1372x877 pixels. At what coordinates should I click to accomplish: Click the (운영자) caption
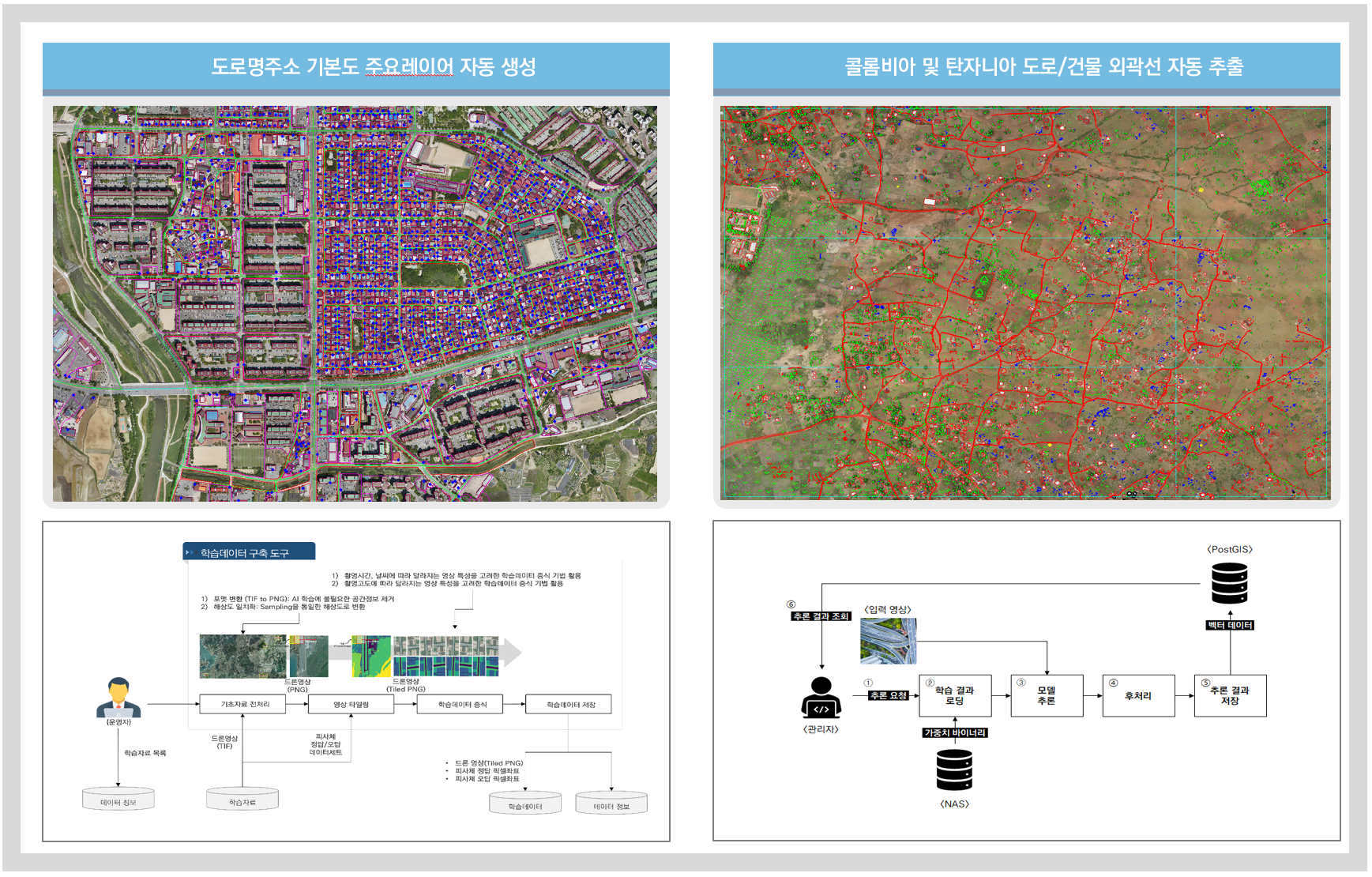tap(118, 721)
